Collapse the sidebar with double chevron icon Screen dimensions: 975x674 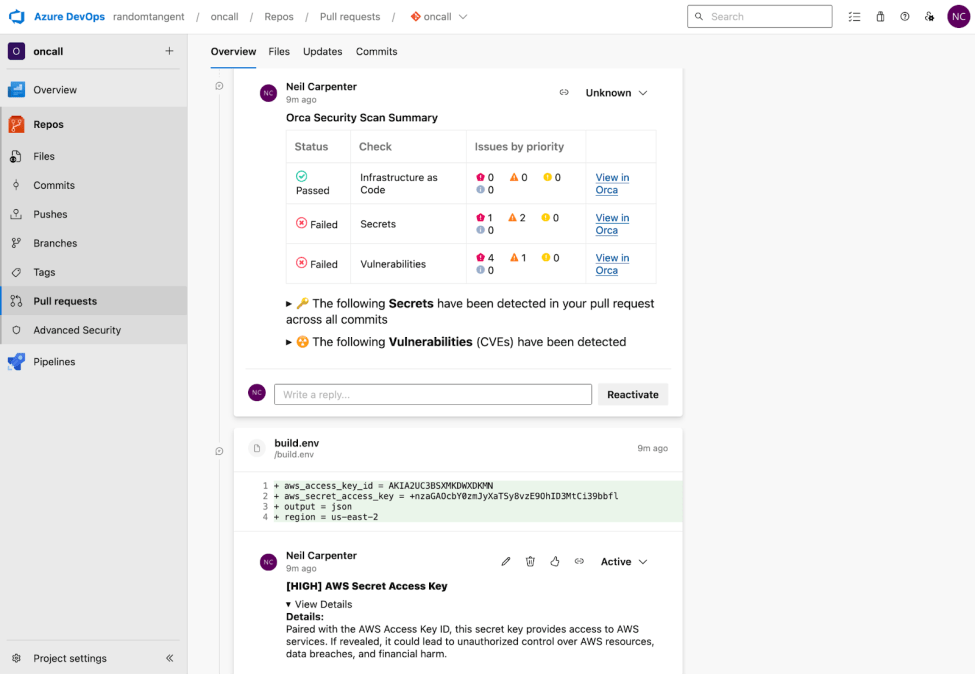(169, 658)
